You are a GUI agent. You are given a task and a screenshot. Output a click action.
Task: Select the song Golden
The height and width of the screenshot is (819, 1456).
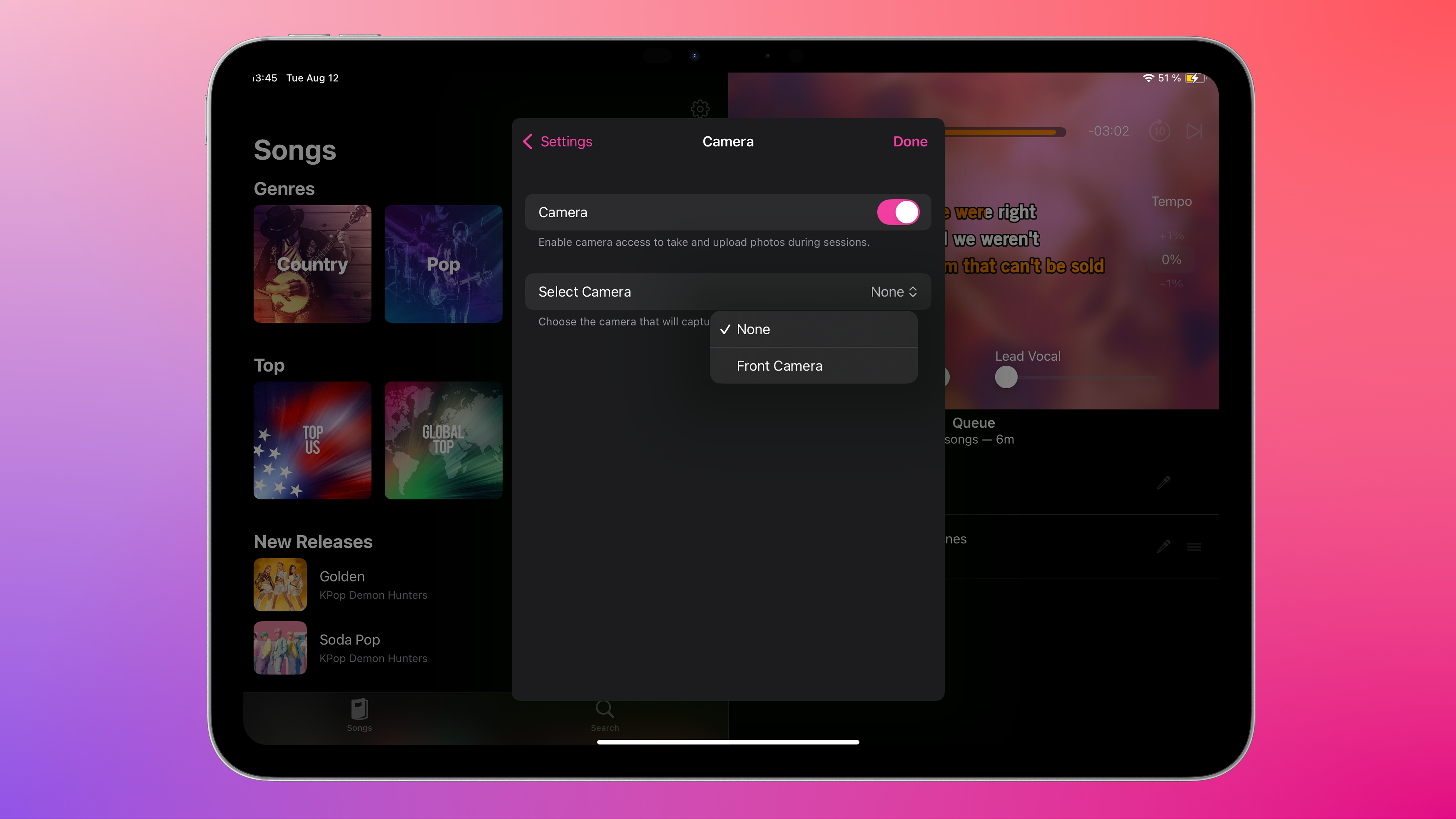(x=342, y=577)
